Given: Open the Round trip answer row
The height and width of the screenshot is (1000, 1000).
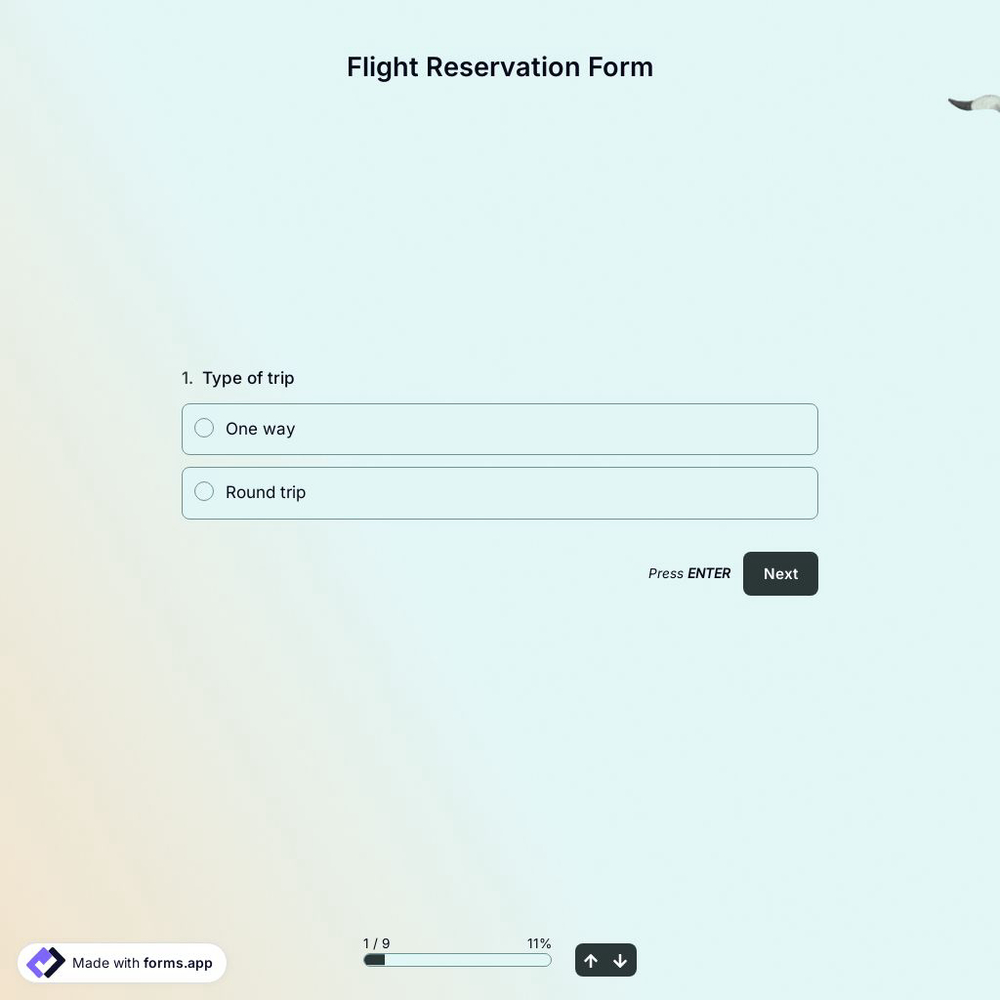Looking at the screenshot, I should click(500, 492).
